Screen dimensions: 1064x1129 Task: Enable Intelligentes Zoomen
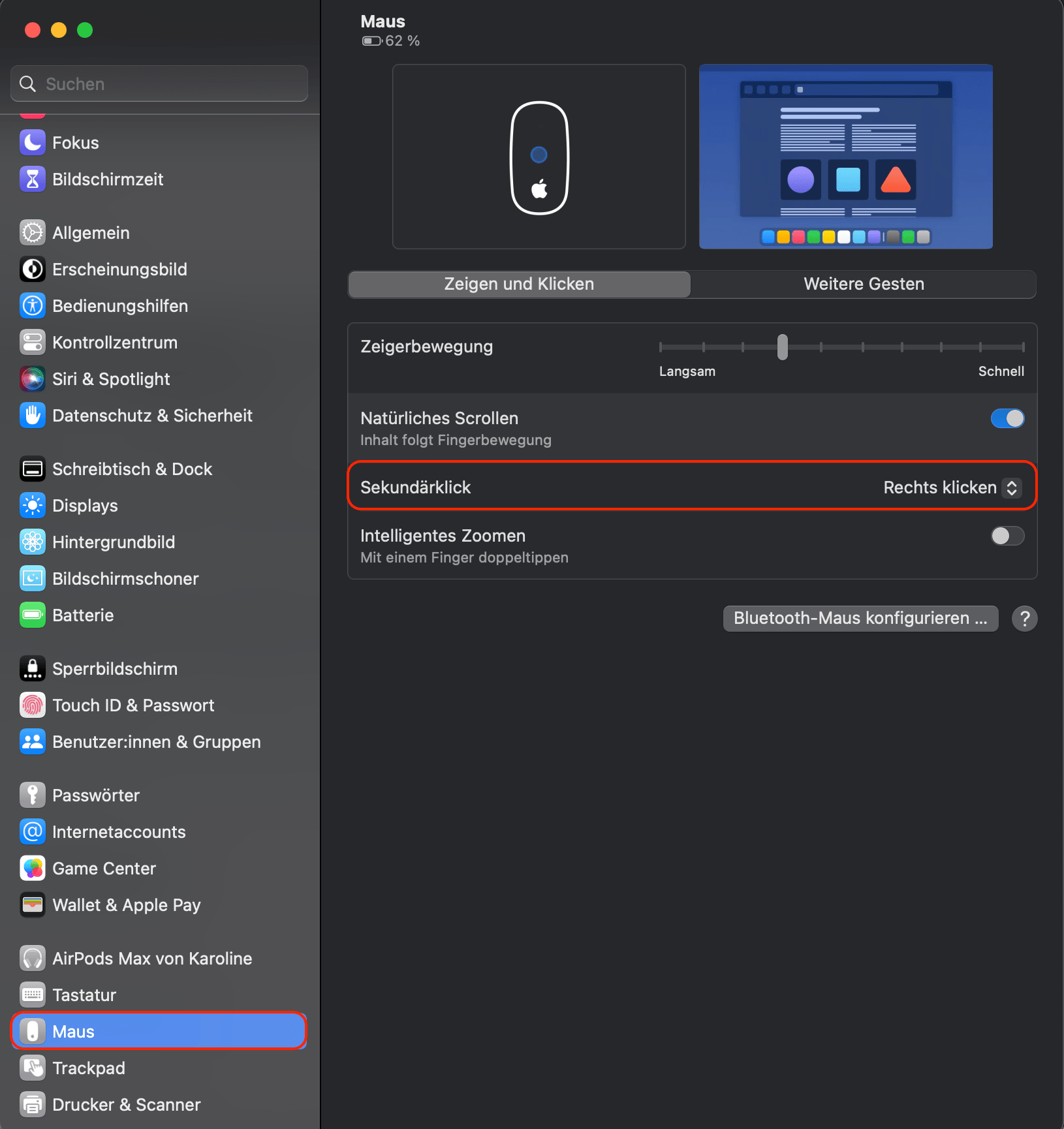(x=1007, y=536)
